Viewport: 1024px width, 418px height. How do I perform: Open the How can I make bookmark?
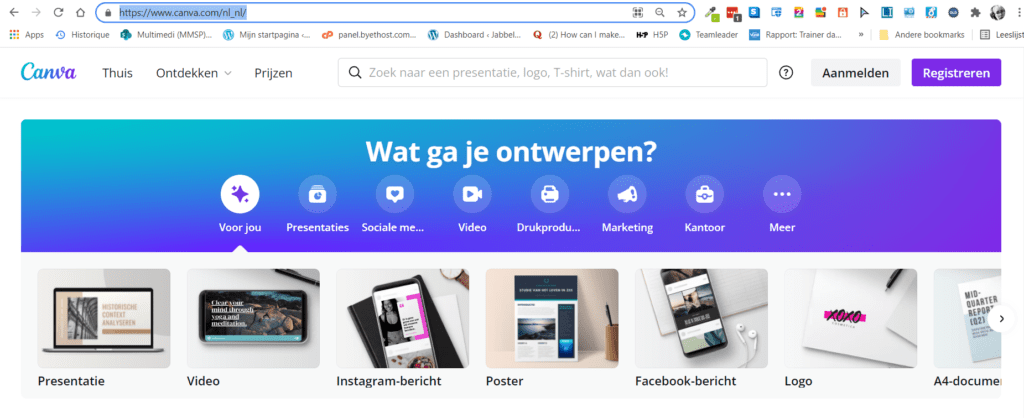(x=579, y=35)
